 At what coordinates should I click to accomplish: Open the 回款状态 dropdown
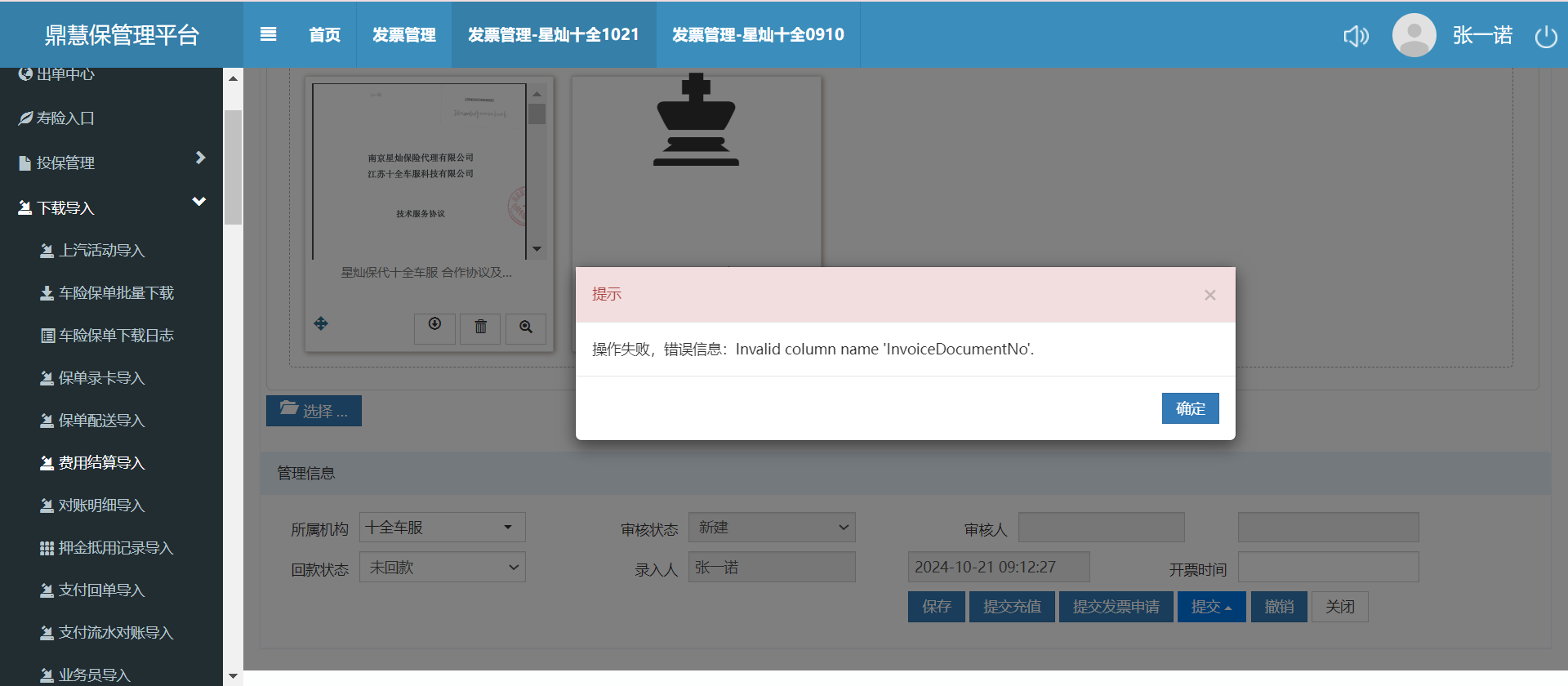[443, 568]
